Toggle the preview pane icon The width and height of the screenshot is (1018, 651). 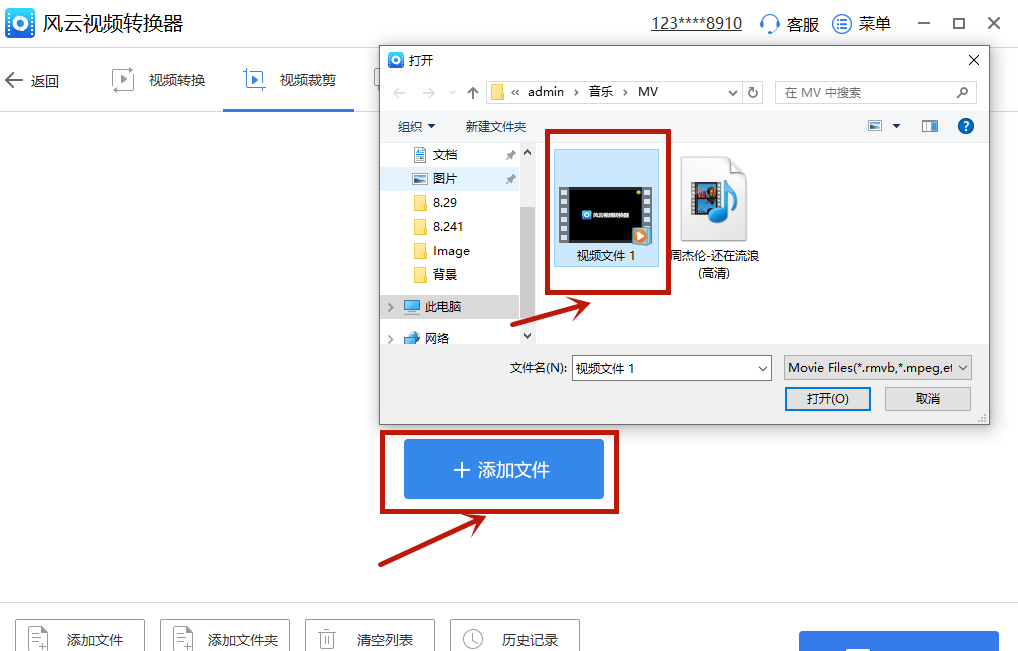930,126
